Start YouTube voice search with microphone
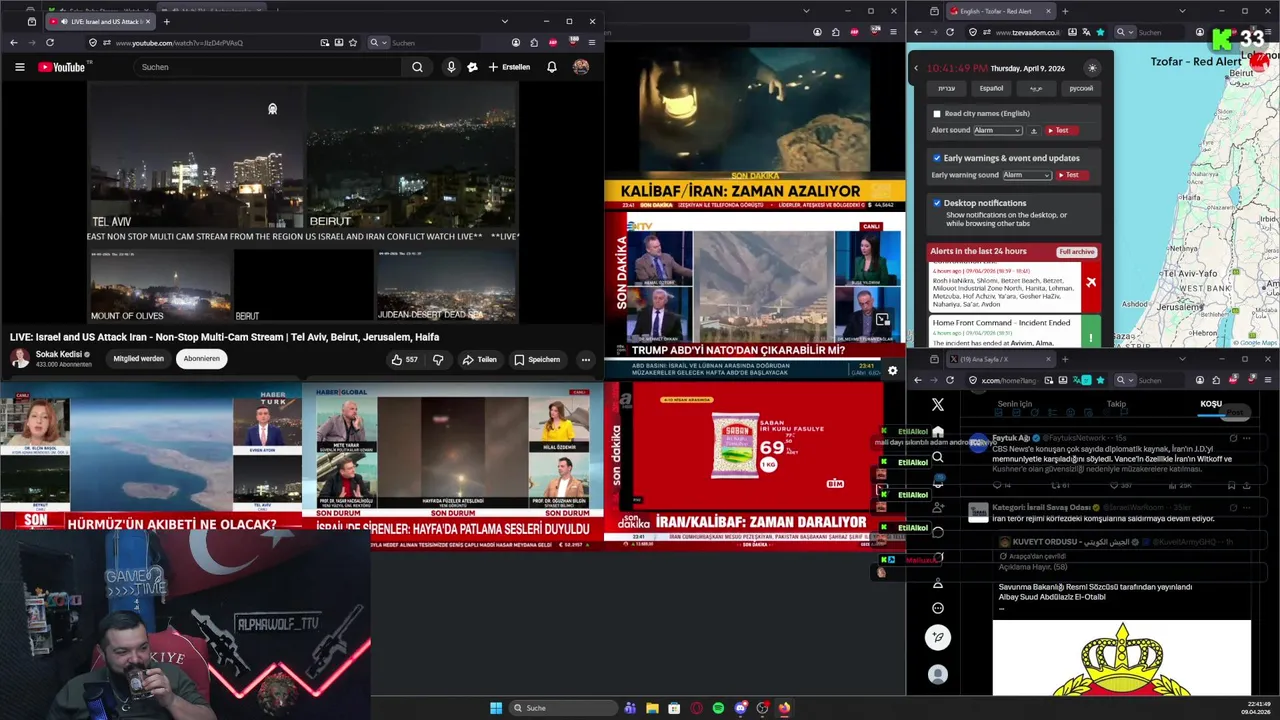Viewport: 1280px width, 720px height. 451,67
